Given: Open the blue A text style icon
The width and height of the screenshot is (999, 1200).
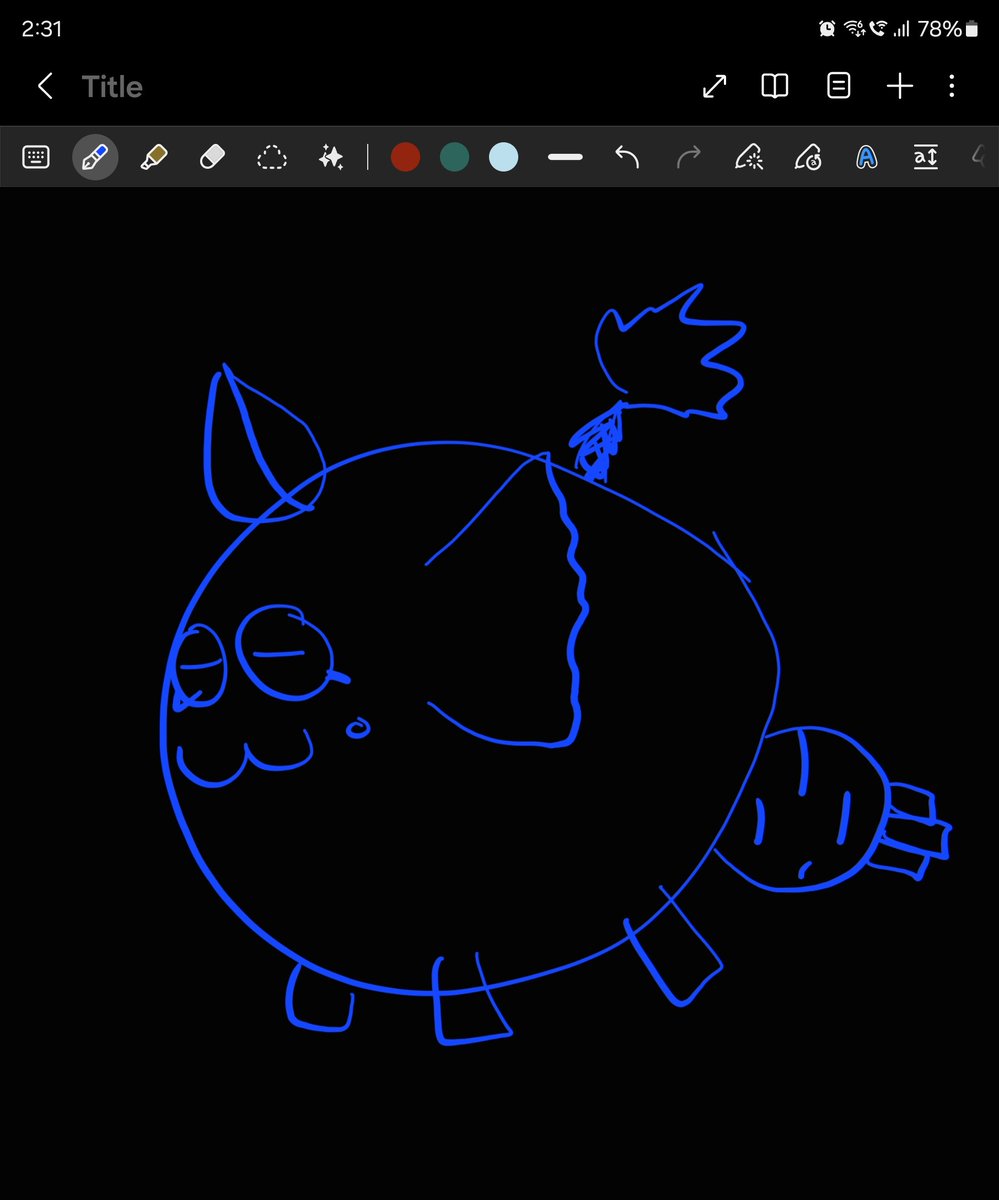Looking at the screenshot, I should coord(867,157).
